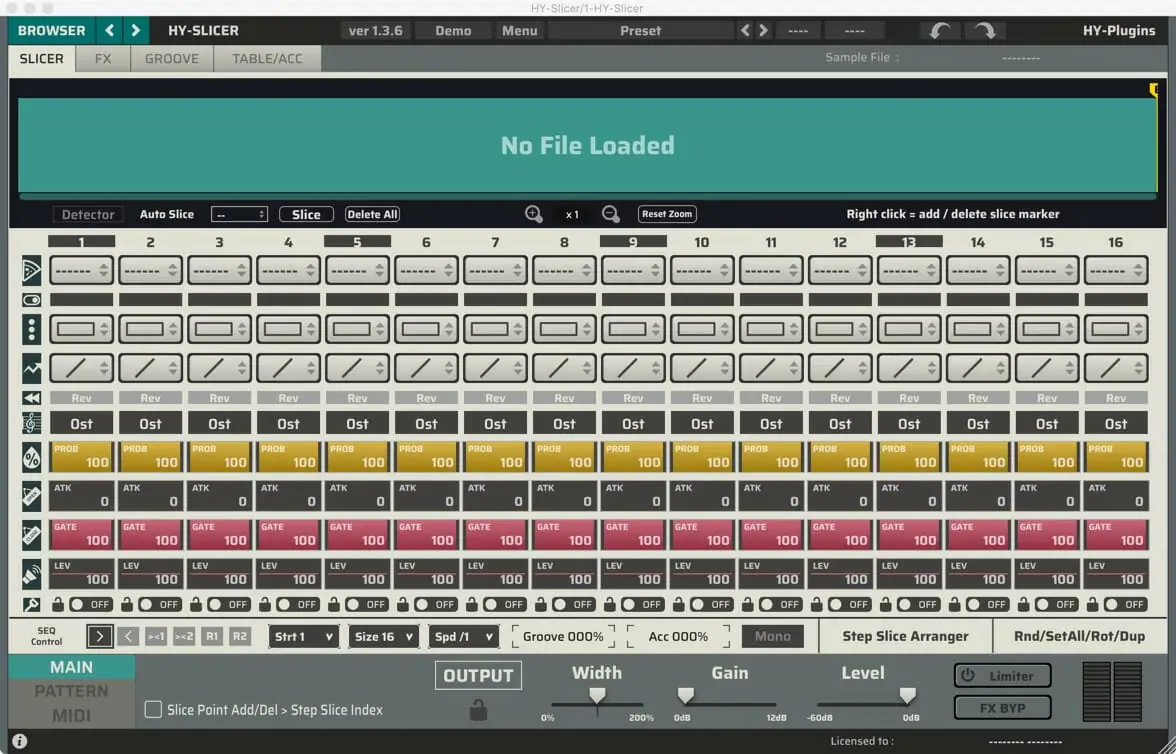Open the Auto Slice dropdown
Image resolution: width=1176 pixels, height=754 pixels.
tap(239, 215)
